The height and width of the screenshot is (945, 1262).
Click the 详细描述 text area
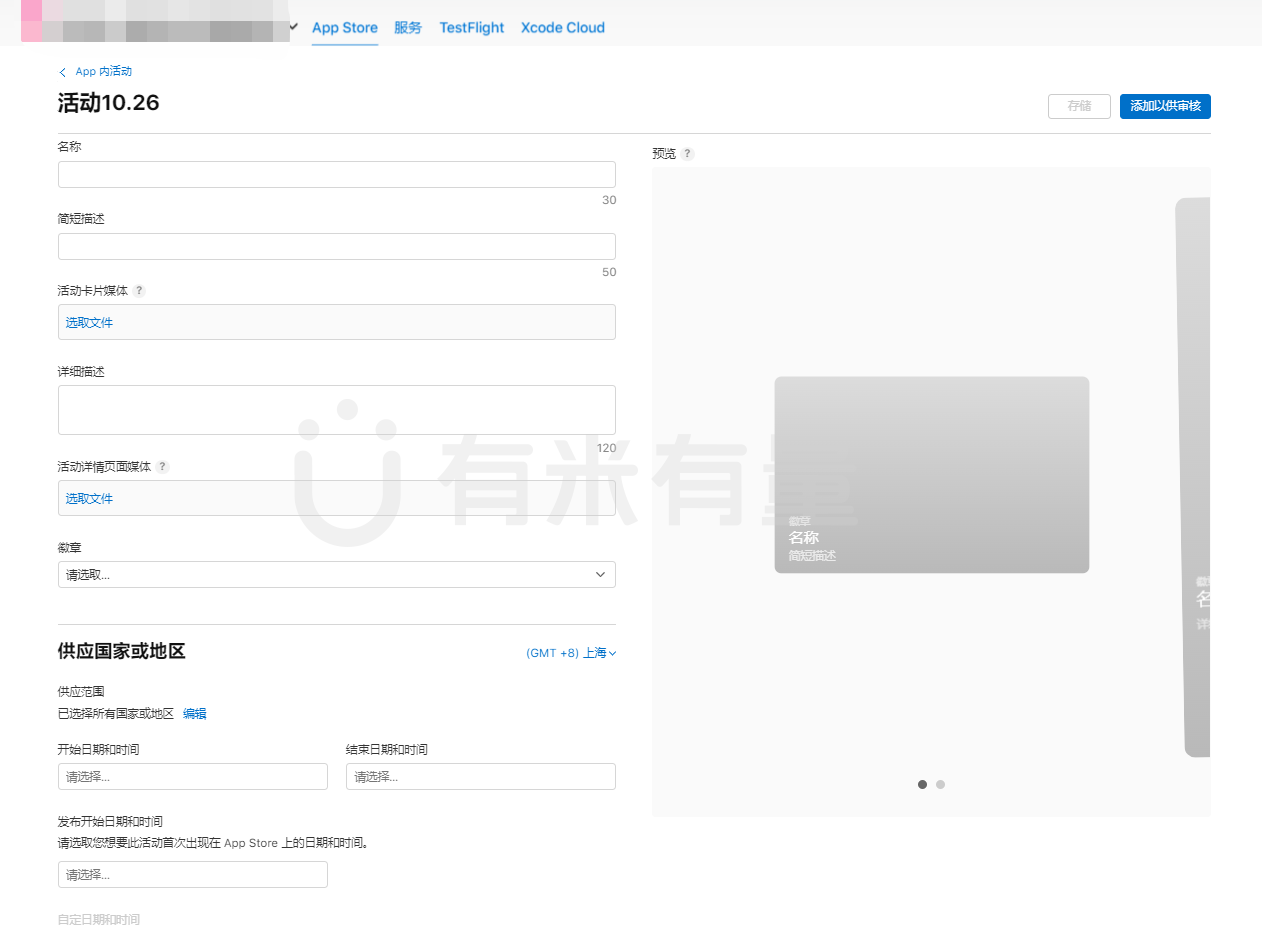[337, 410]
